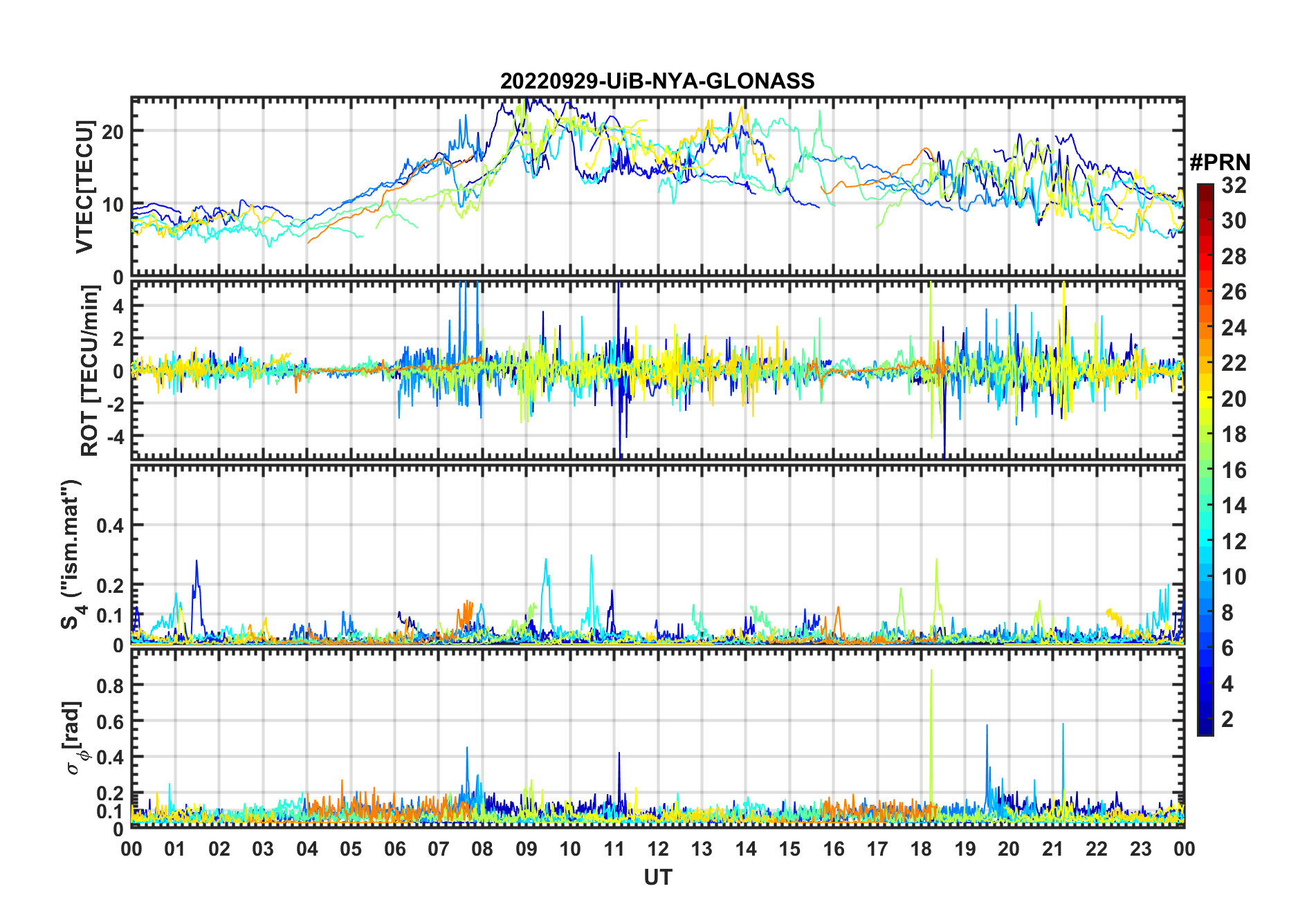
Task: Click the 0.8 tick on the σφ axis
Action: pos(110,686)
